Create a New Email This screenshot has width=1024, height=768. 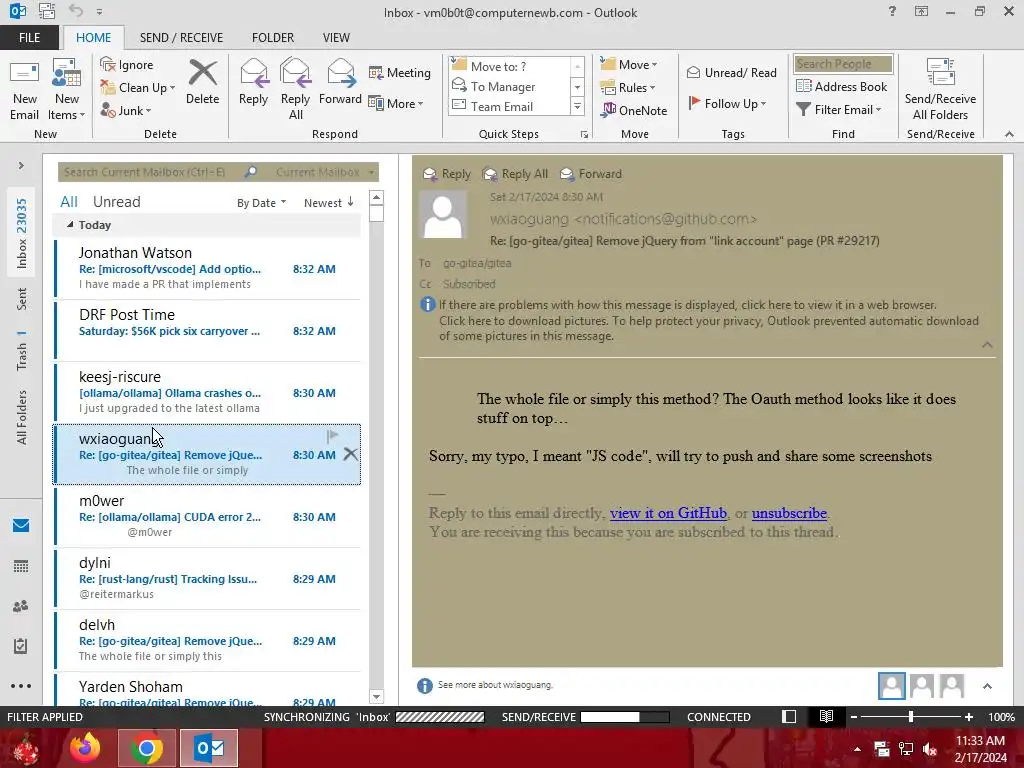point(25,90)
